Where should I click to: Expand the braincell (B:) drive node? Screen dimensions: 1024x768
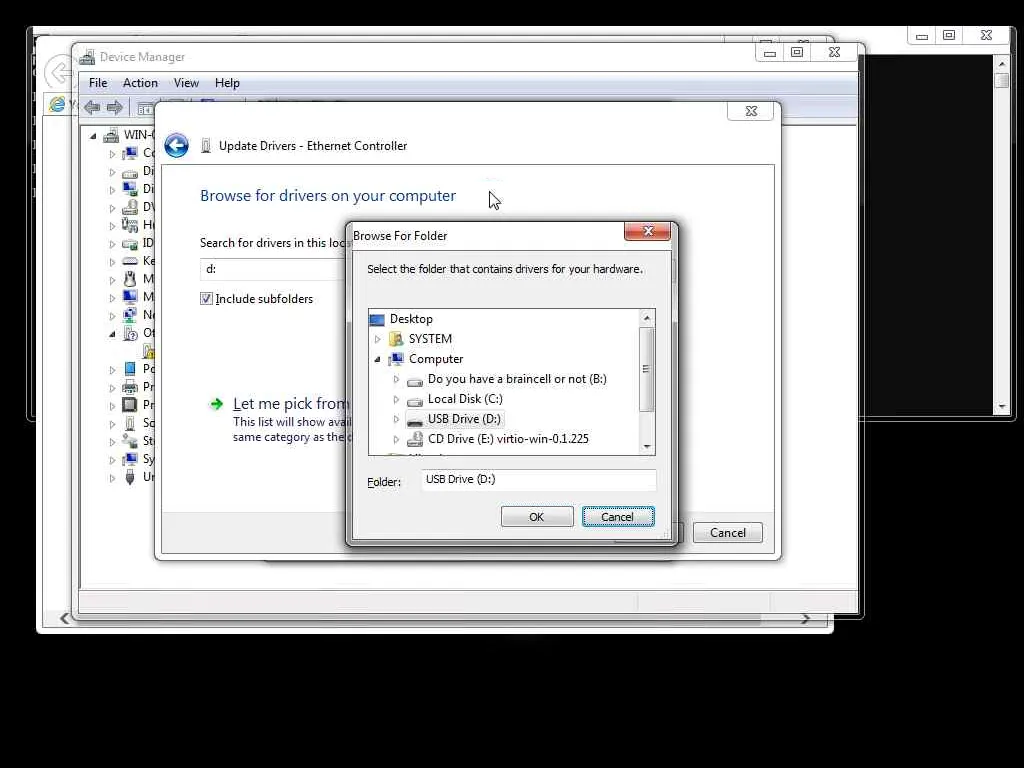tap(396, 379)
